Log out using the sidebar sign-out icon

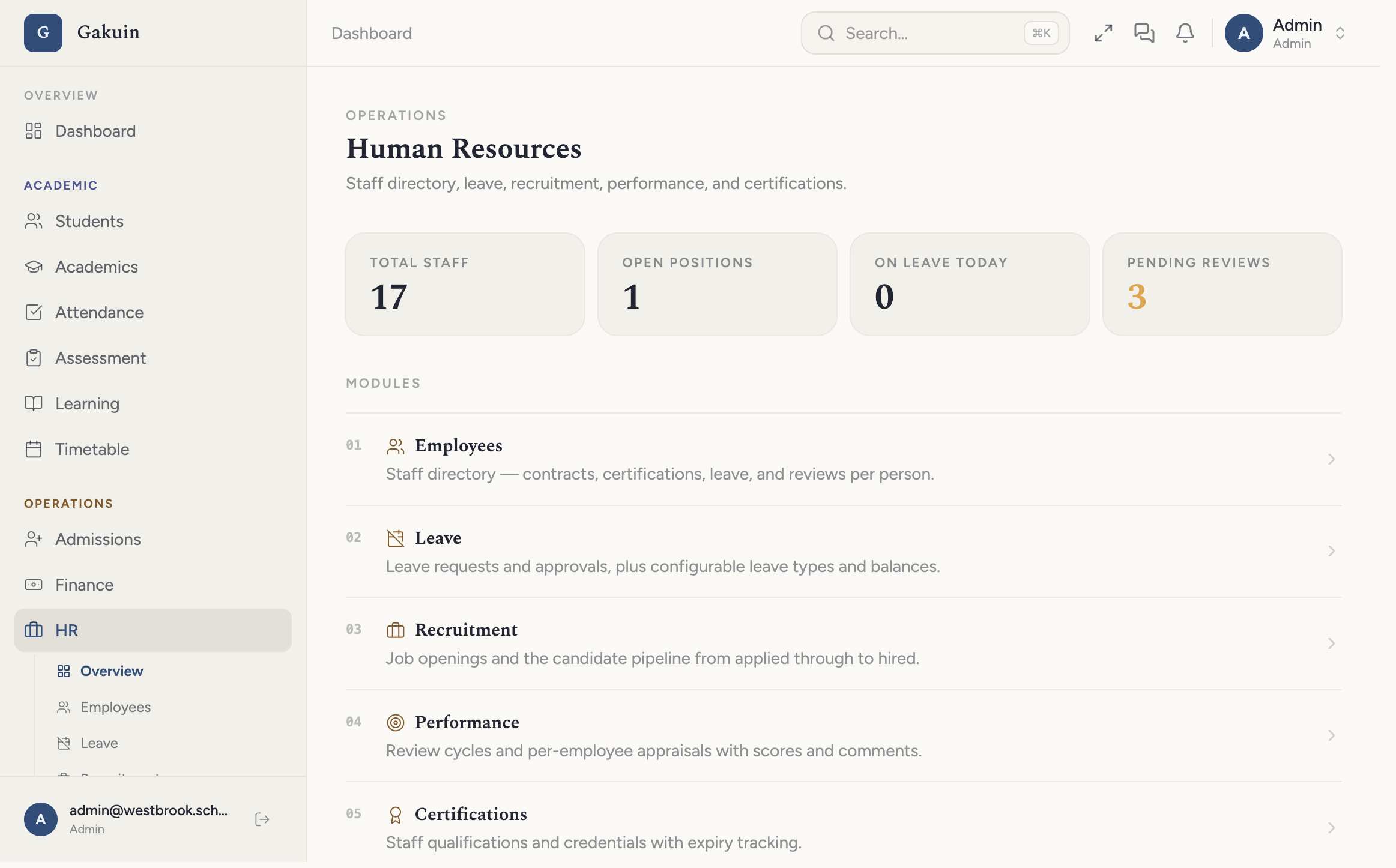tap(262, 819)
